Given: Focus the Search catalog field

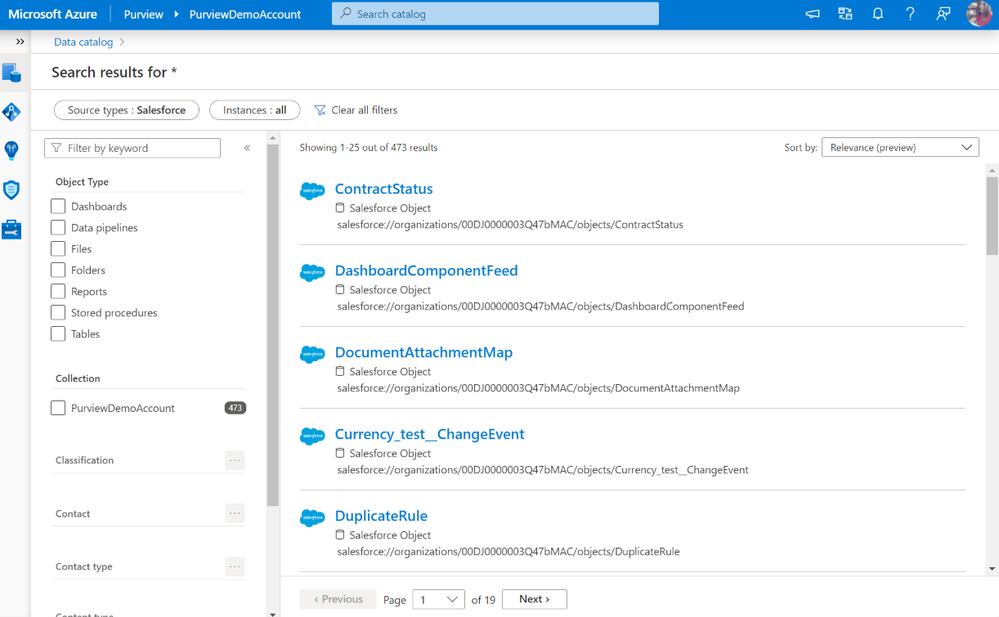Looking at the screenshot, I should [495, 13].
